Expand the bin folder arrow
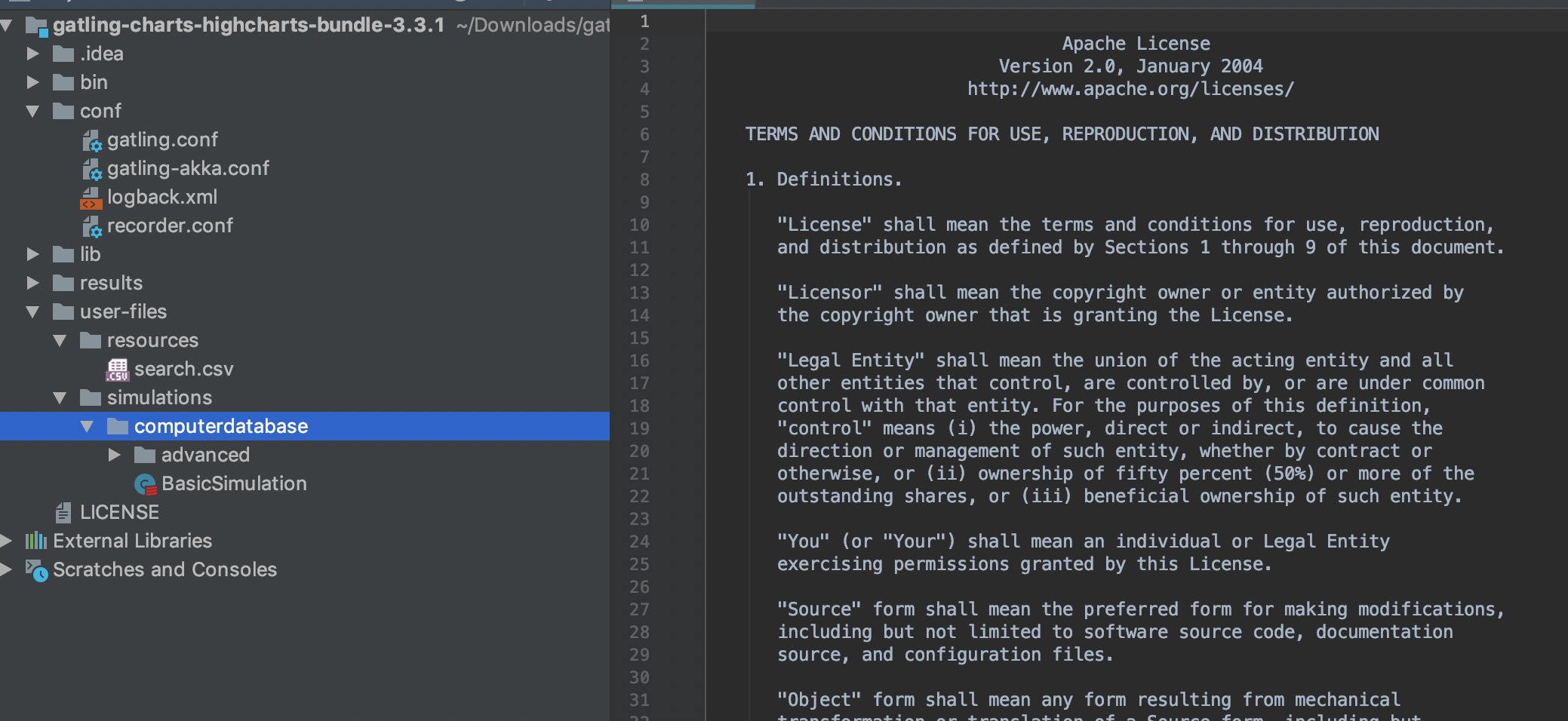 tap(32, 82)
